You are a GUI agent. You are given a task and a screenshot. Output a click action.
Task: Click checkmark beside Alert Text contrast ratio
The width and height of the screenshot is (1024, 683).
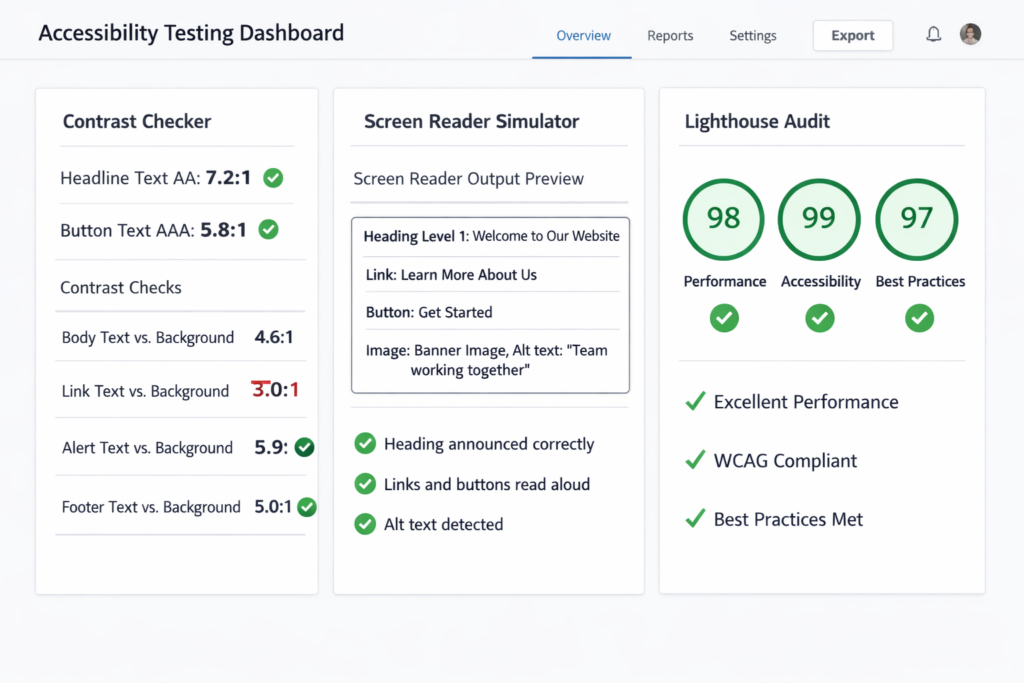305,447
